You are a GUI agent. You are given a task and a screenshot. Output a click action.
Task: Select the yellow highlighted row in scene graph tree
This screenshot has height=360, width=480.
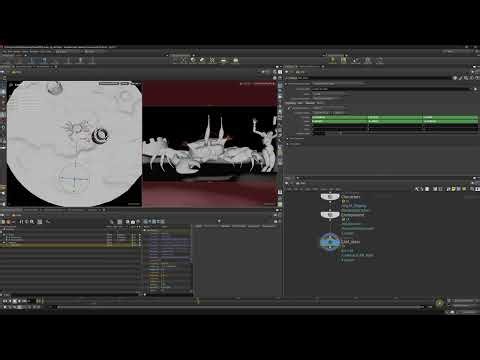[x=70, y=245]
